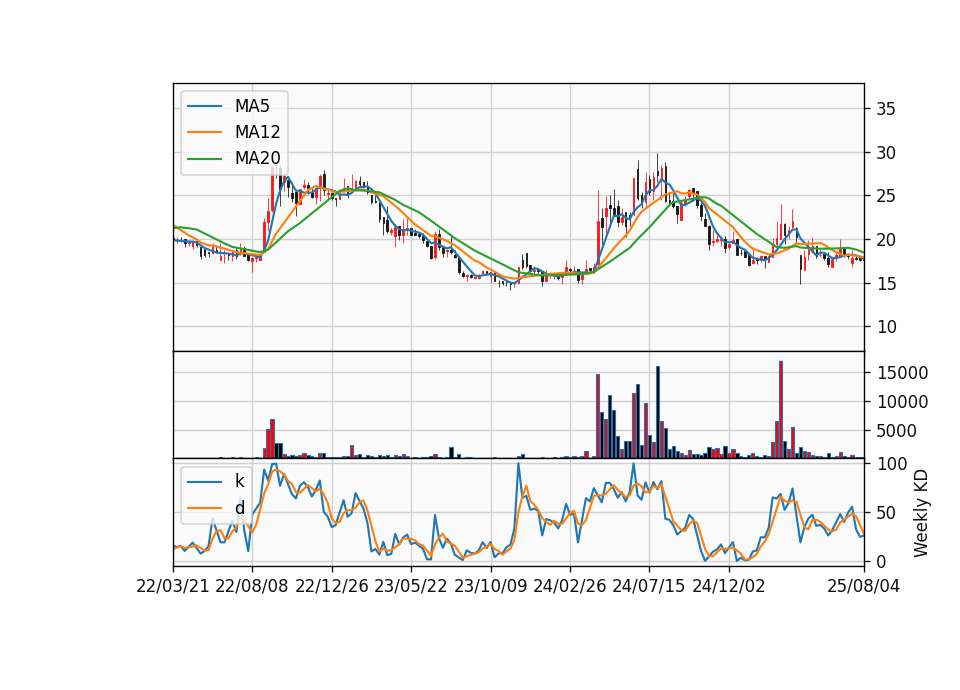Viewport: 960px width, 690px height.
Task: Click the tallest volume bar in early 2025
Action: 781,410
